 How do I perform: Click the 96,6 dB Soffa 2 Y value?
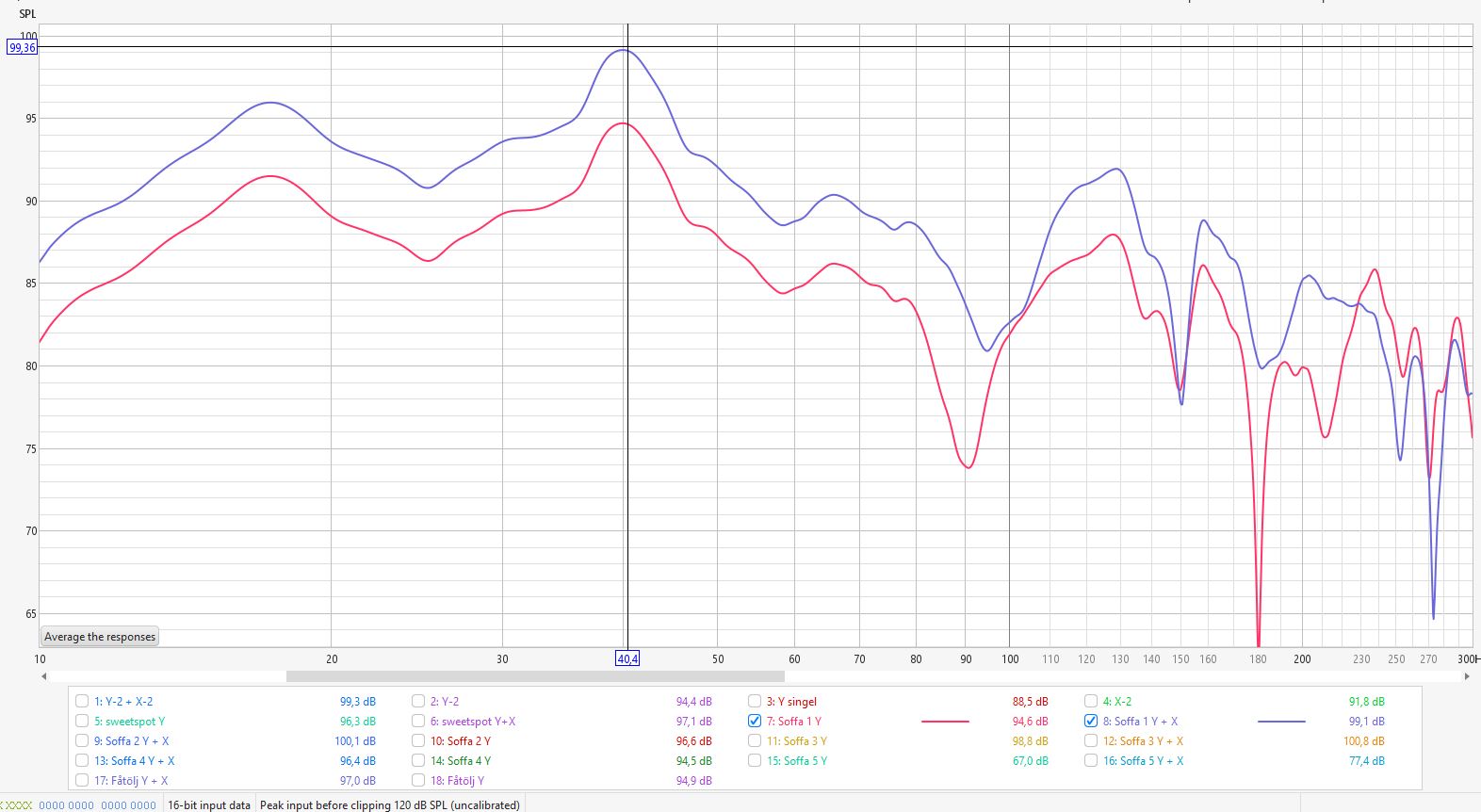(694, 741)
